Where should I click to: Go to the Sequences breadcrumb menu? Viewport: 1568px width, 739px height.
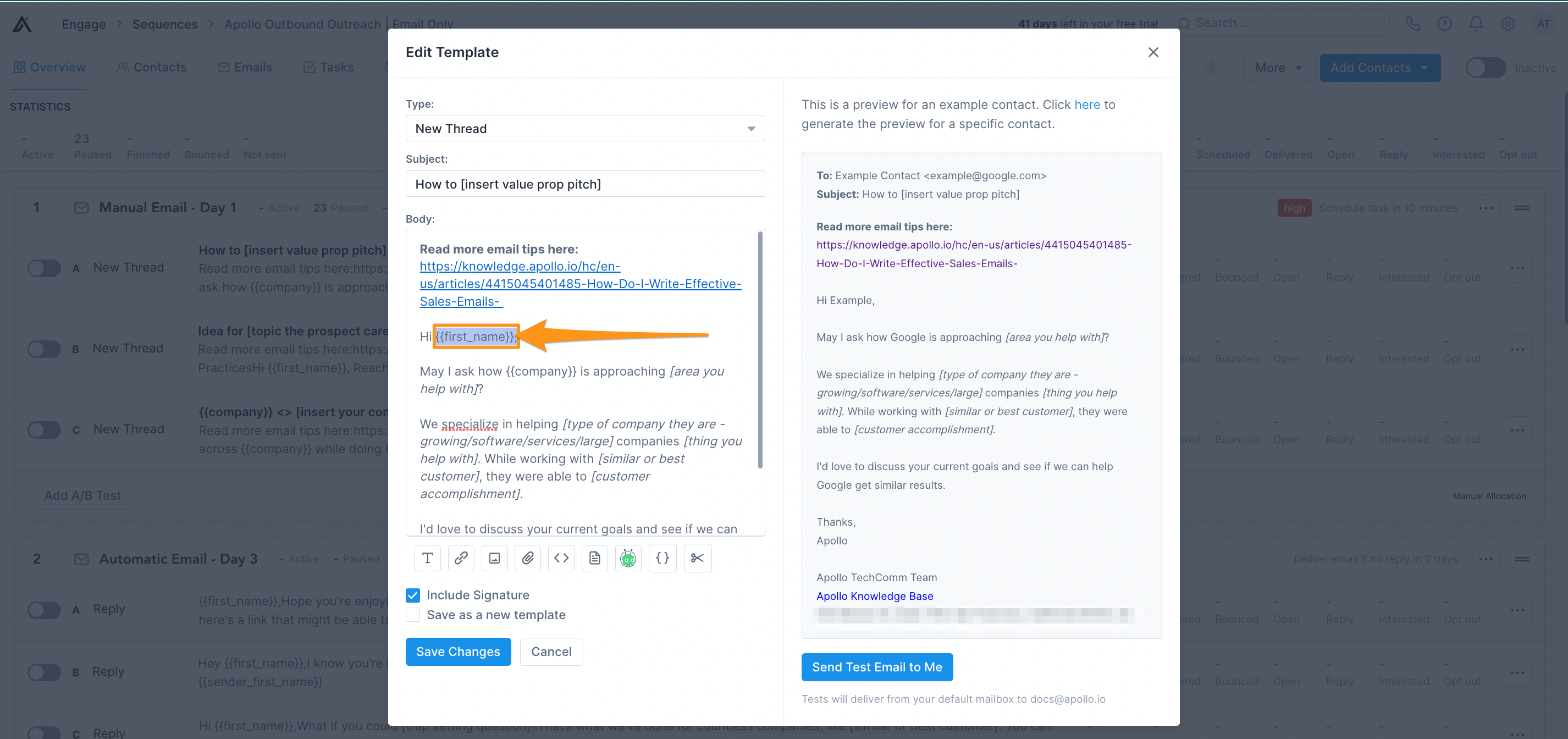click(x=165, y=24)
